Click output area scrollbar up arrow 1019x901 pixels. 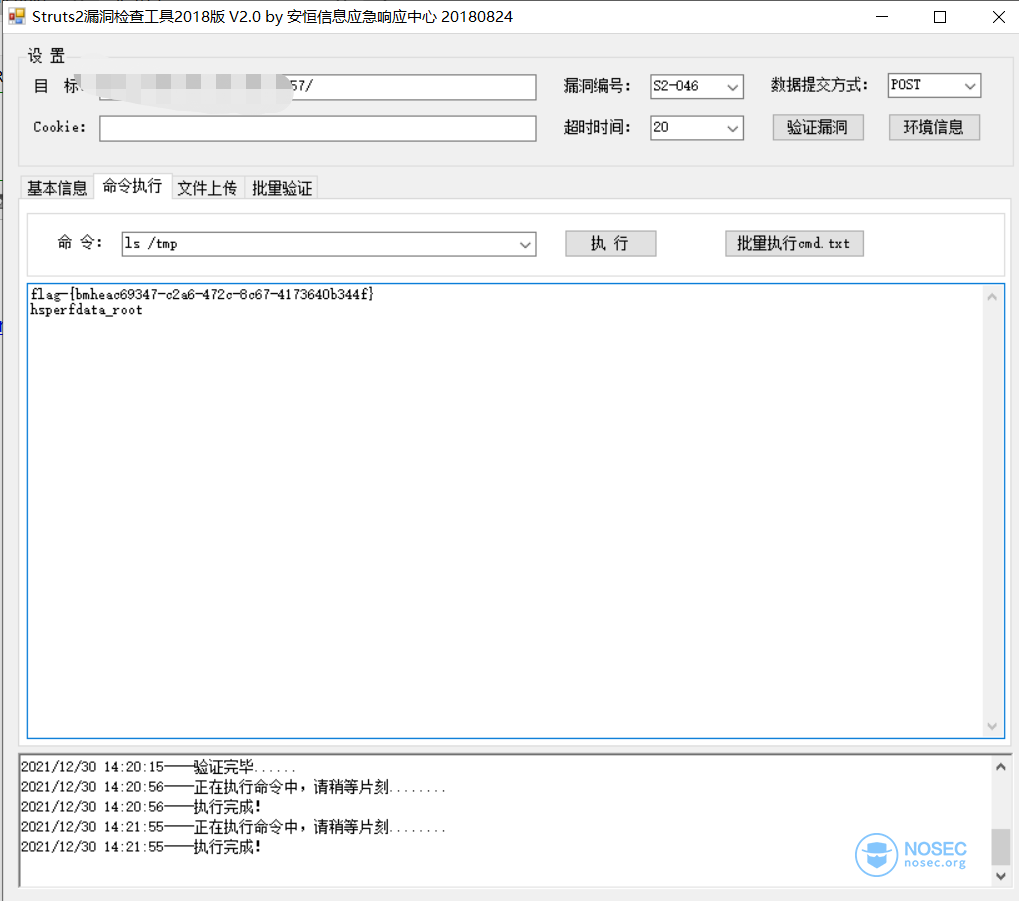tap(992, 297)
